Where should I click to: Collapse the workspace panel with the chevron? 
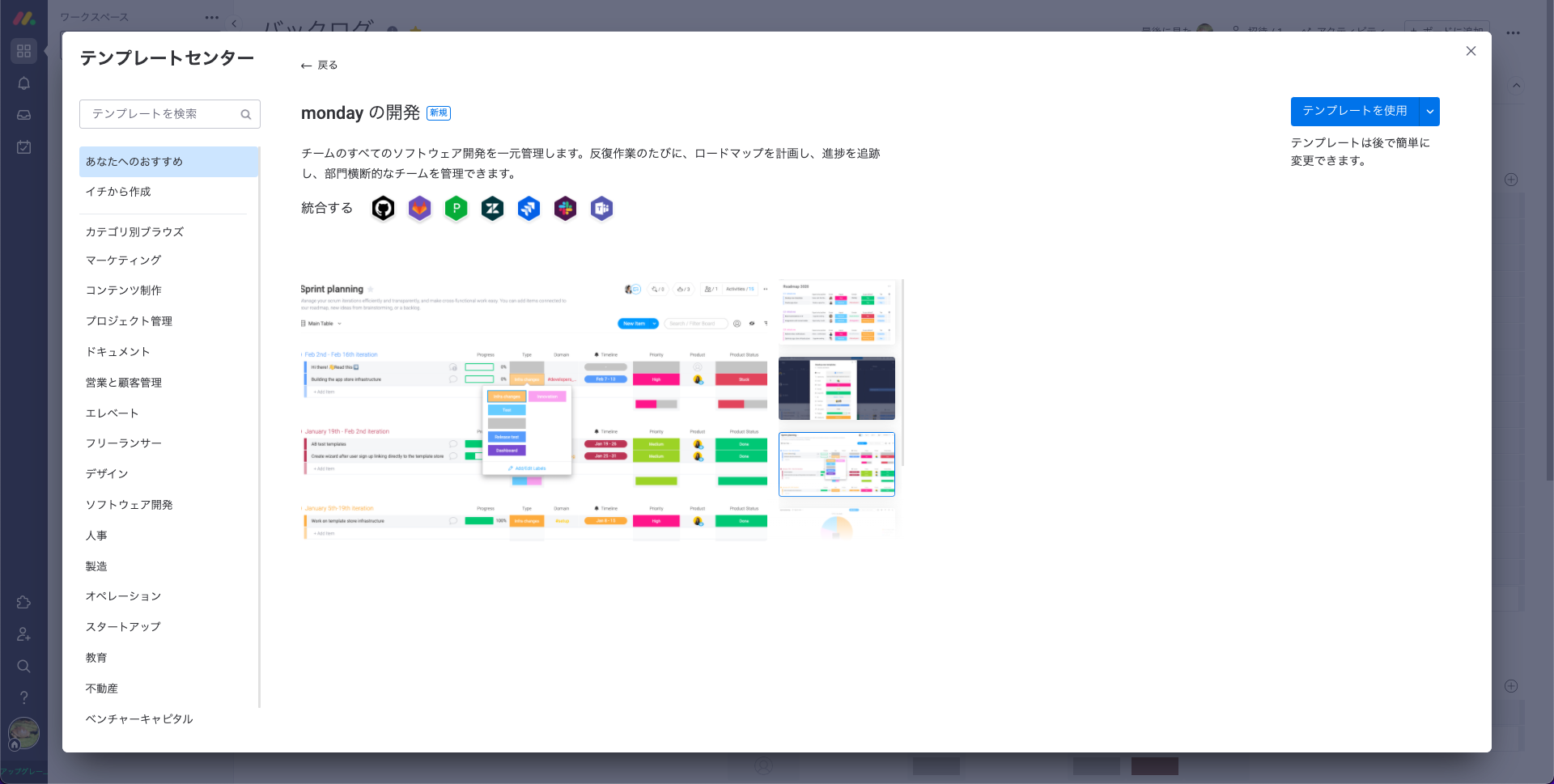point(234,23)
